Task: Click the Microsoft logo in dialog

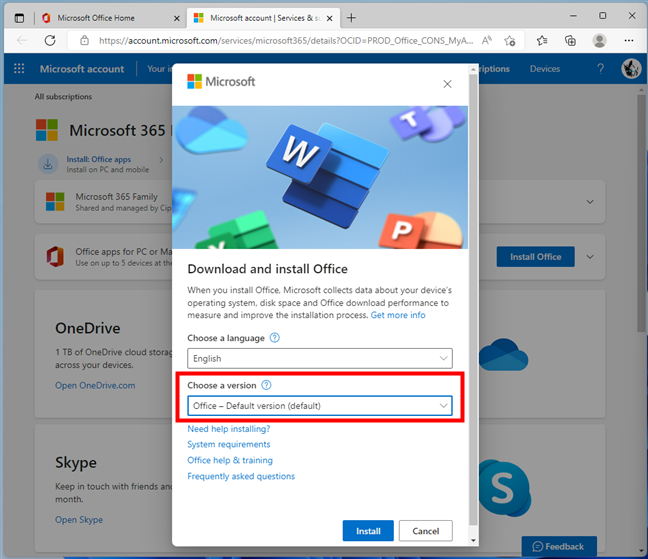Action: pos(221,81)
